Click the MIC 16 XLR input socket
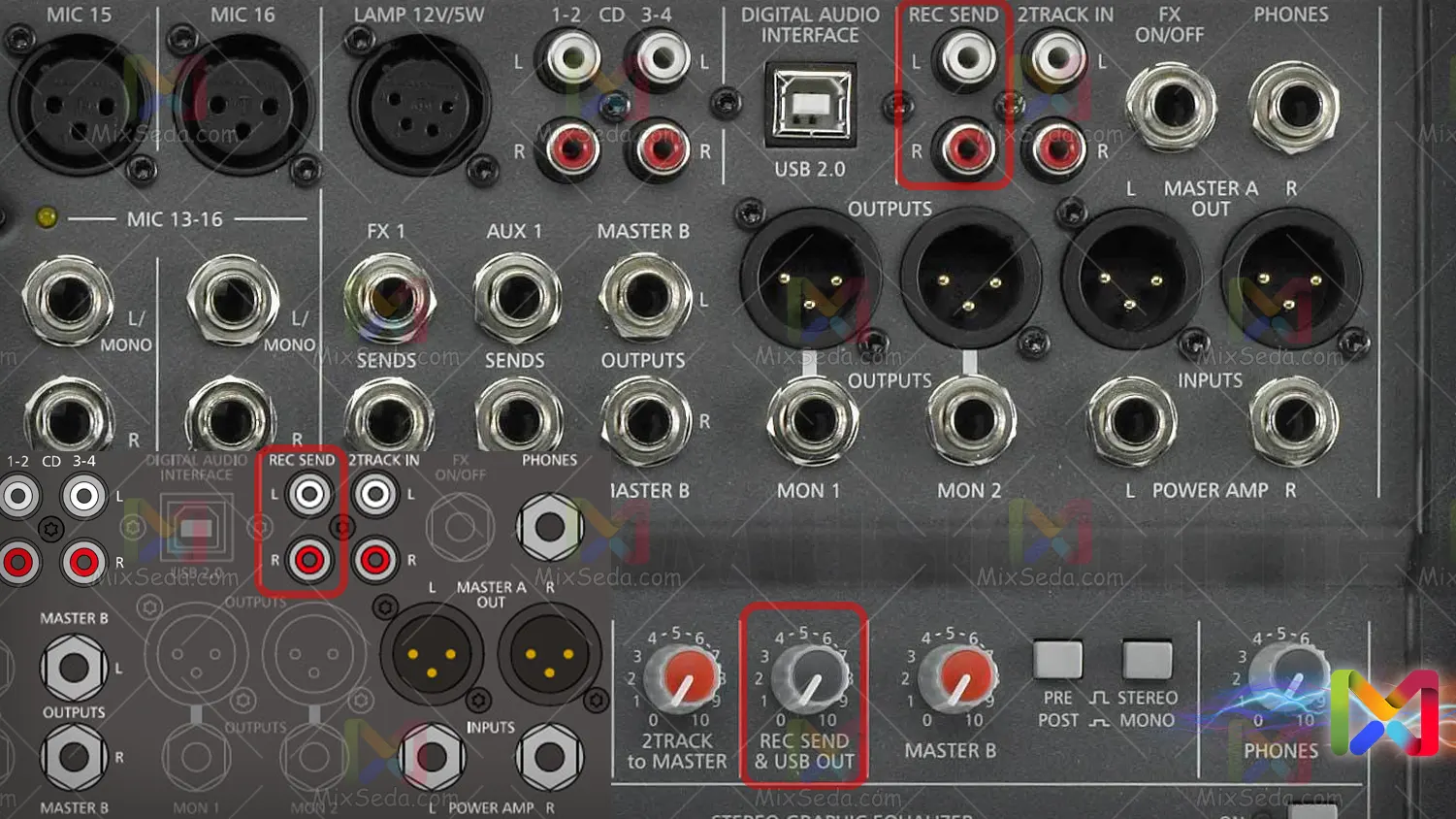The width and height of the screenshot is (1456, 819). [243, 104]
